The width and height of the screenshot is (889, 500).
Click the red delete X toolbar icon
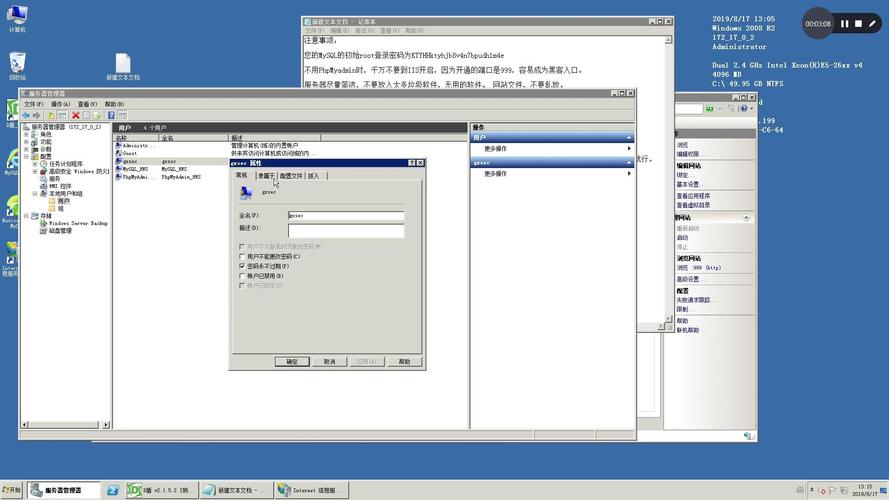coord(75,115)
